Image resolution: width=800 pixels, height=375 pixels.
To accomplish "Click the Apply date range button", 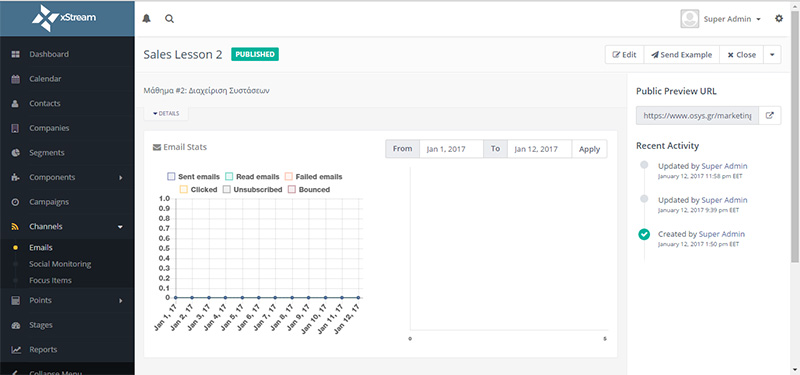I will [x=589, y=149].
